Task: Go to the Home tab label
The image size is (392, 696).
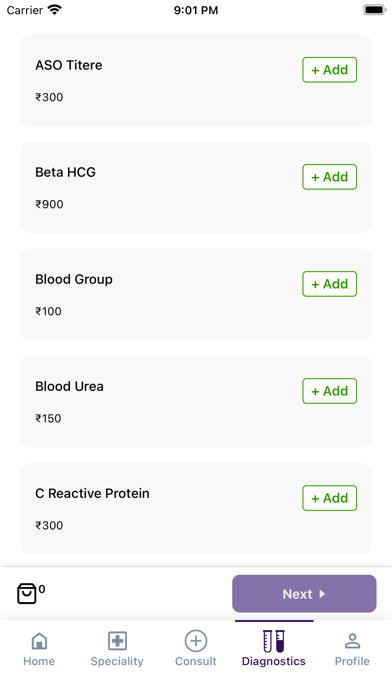Action: tap(39, 661)
